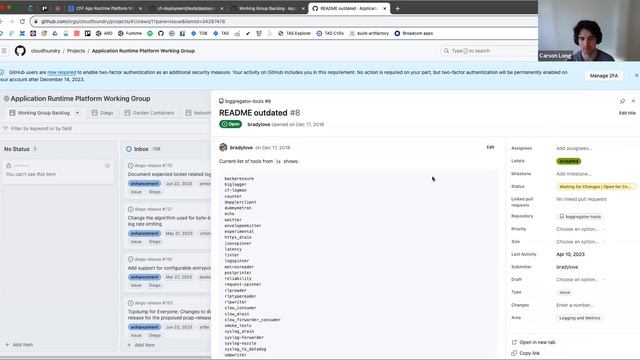This screenshot has width=640, height=360.
Task: Reload the page using browser refresh icon
Action: (22, 21)
